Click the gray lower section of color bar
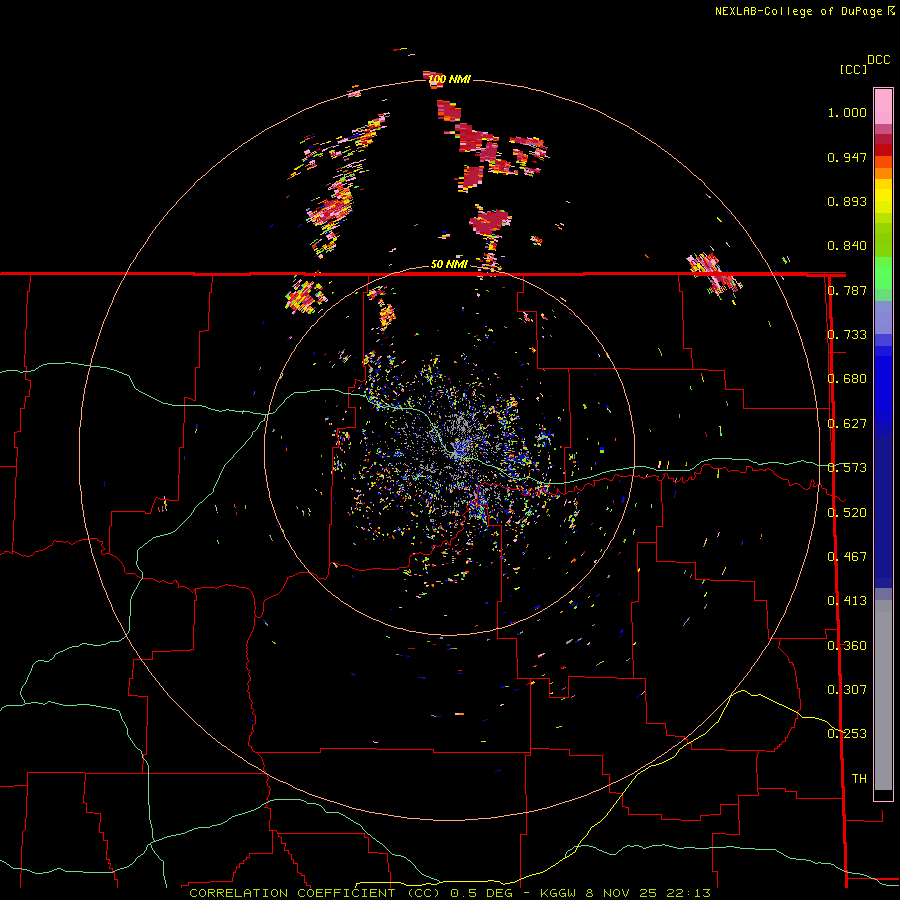900x900 pixels. point(883,695)
